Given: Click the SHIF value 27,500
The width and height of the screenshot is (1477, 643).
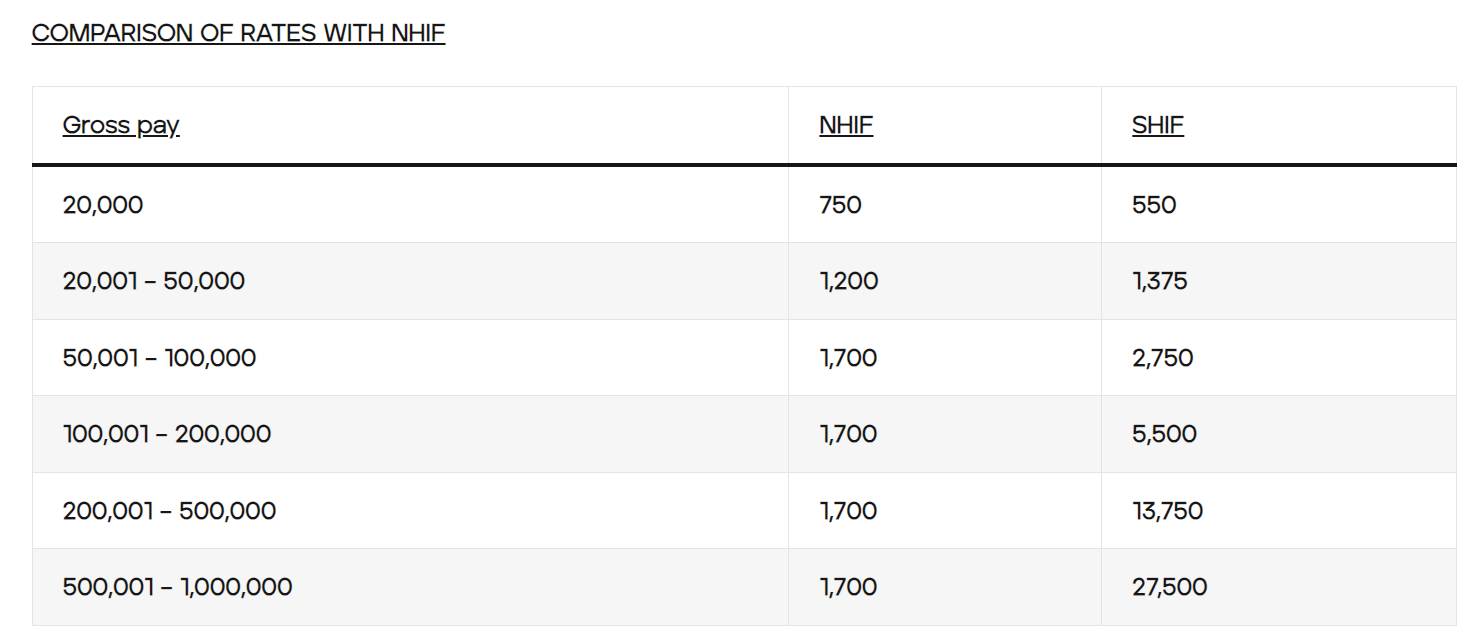Looking at the screenshot, I should [x=1169, y=587].
